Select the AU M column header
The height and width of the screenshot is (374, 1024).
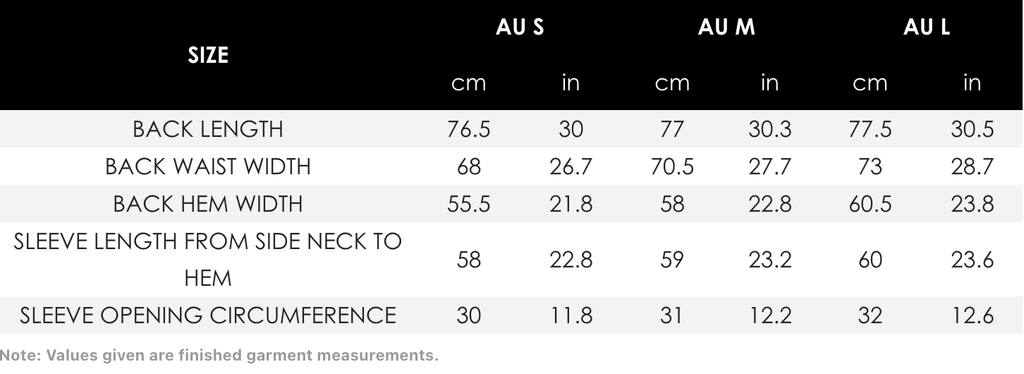726,27
